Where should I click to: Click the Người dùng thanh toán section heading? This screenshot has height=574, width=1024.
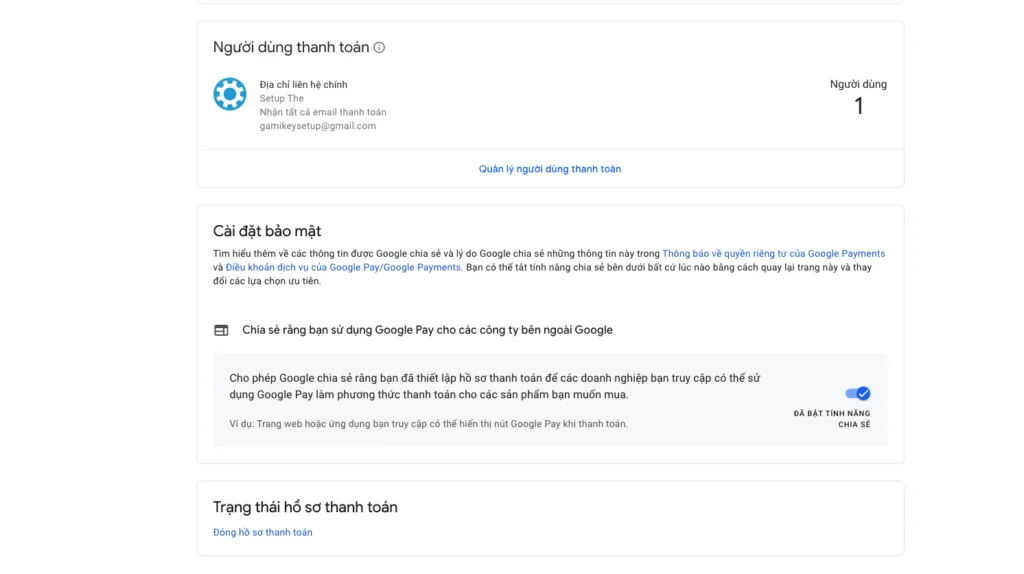pyautogui.click(x=291, y=48)
